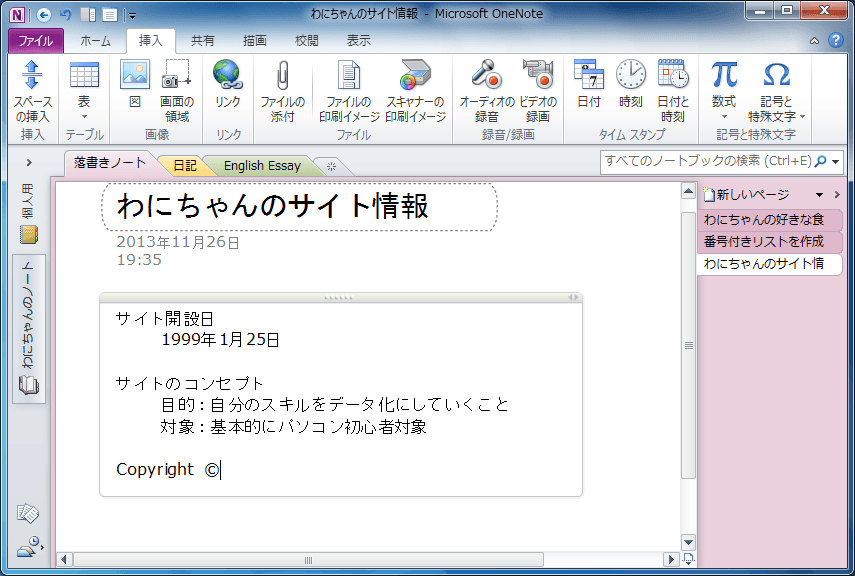The height and width of the screenshot is (576, 855).
Task: Open the わにちゃんの好きな食 page
Action: 770,220
